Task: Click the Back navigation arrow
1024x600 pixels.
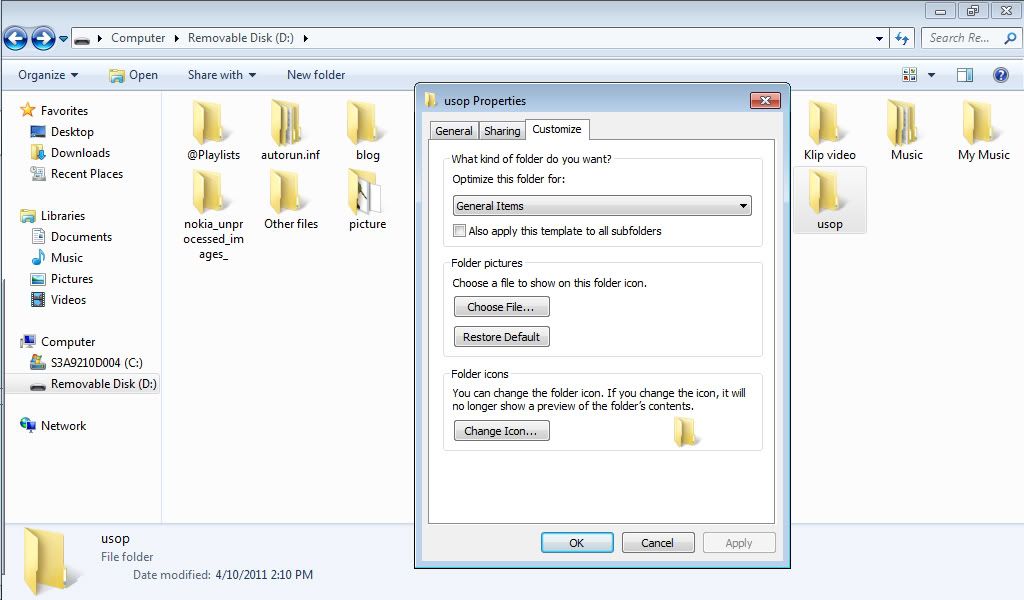Action: point(15,39)
